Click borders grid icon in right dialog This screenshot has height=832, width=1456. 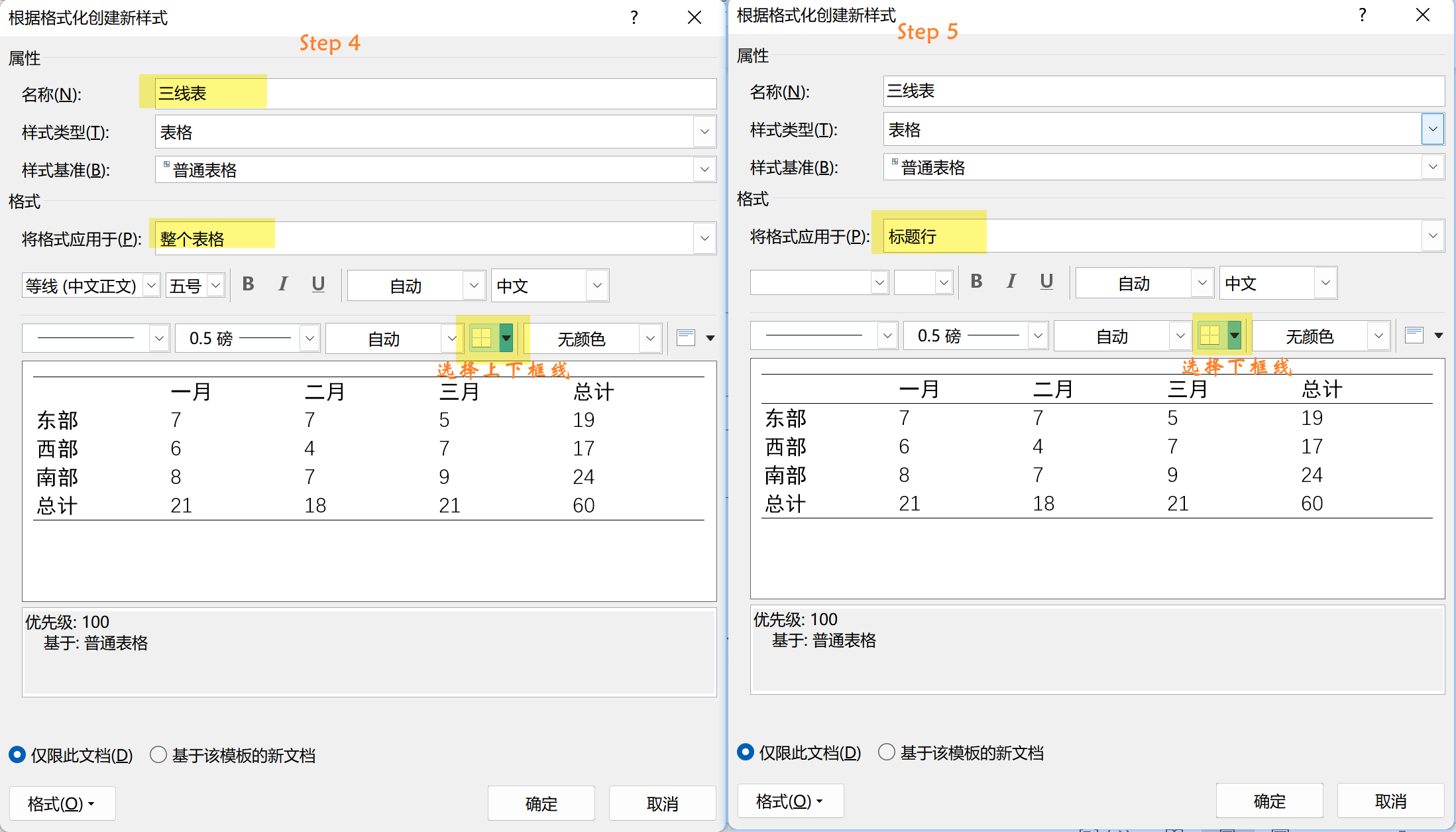[x=1209, y=335]
